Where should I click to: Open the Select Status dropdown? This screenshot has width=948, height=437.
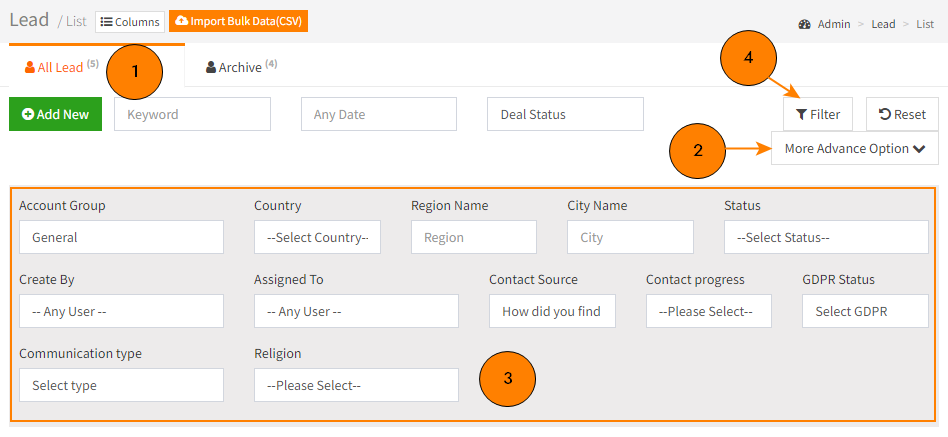[826, 237]
